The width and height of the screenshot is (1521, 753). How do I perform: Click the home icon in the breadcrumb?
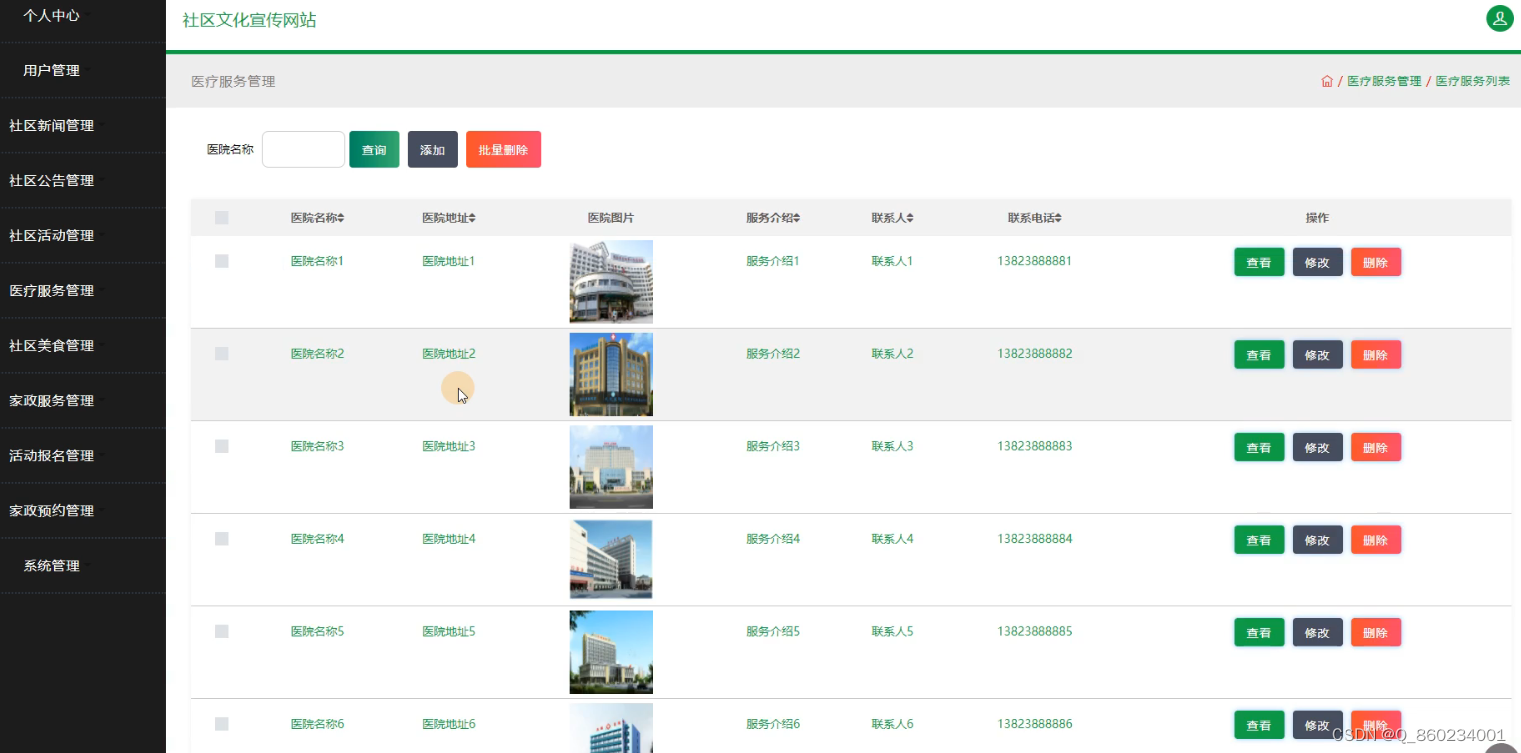click(1327, 81)
